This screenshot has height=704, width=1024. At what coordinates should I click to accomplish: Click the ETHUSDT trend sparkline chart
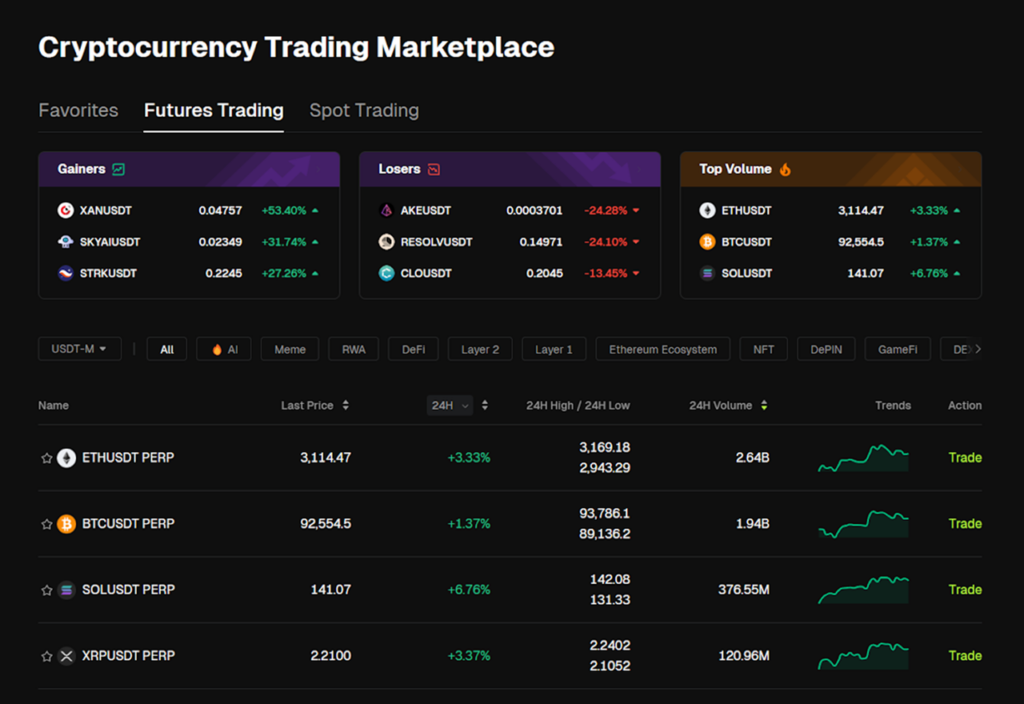click(862, 457)
